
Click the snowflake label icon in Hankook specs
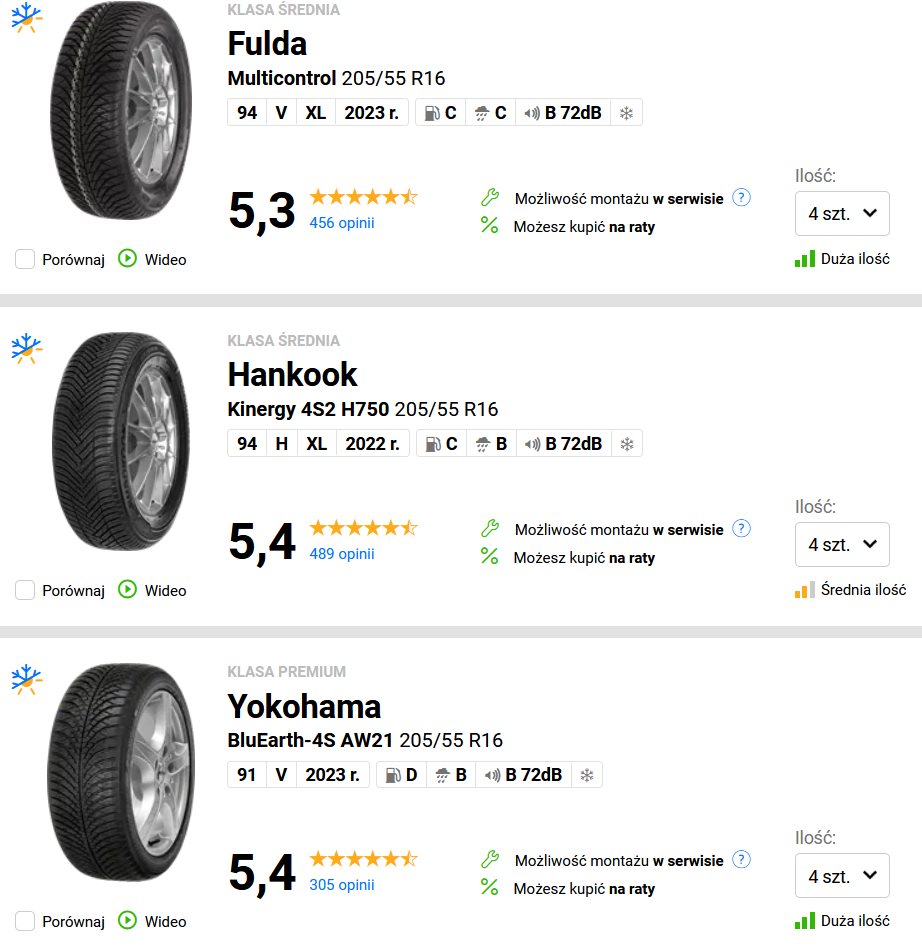[627, 444]
